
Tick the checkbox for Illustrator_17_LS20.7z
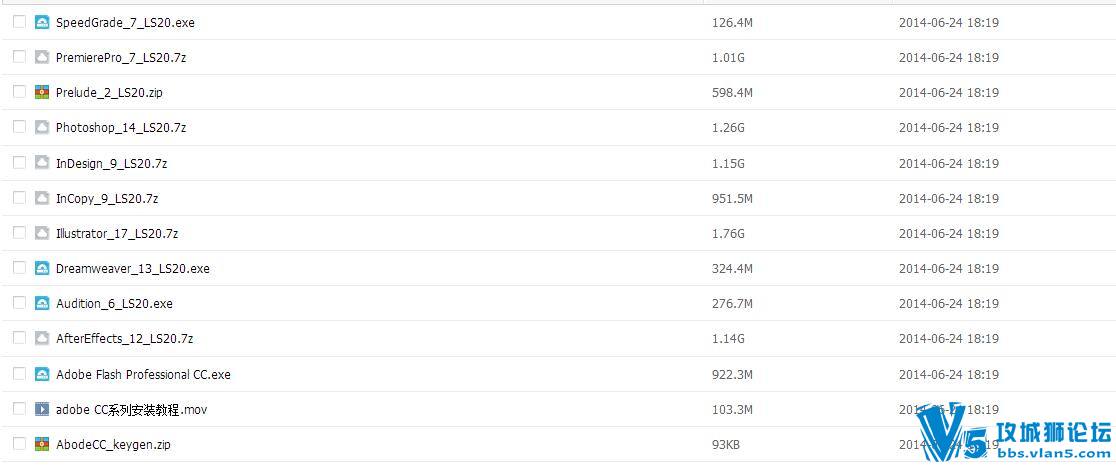(x=19, y=233)
